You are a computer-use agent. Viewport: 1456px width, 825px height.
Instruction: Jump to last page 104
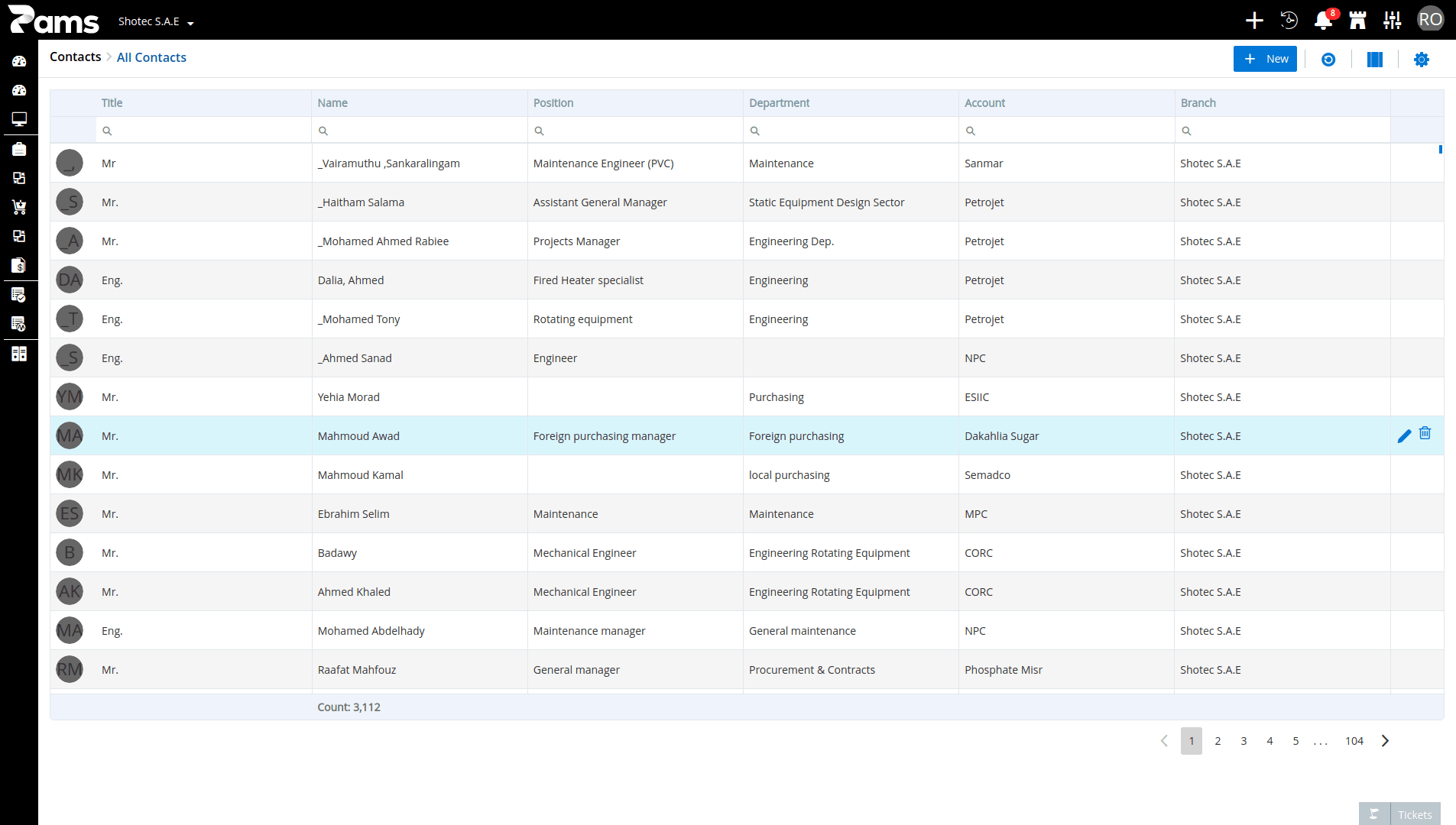click(x=1354, y=741)
